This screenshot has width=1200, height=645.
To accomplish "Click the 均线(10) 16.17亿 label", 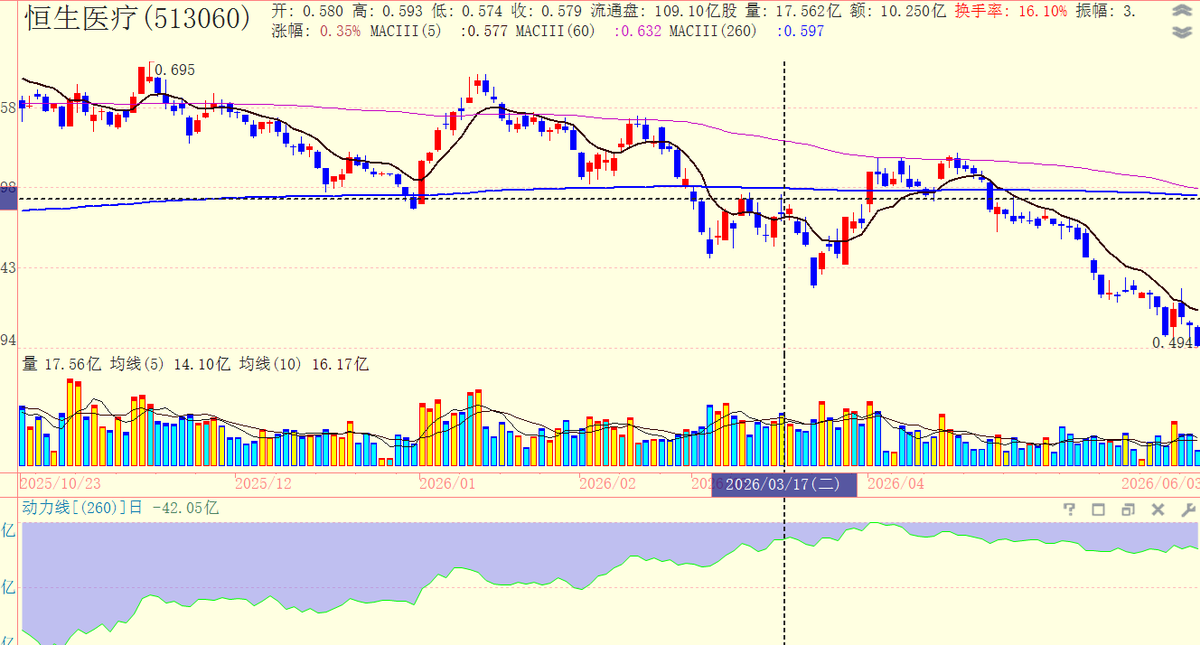I will (x=304, y=365).
